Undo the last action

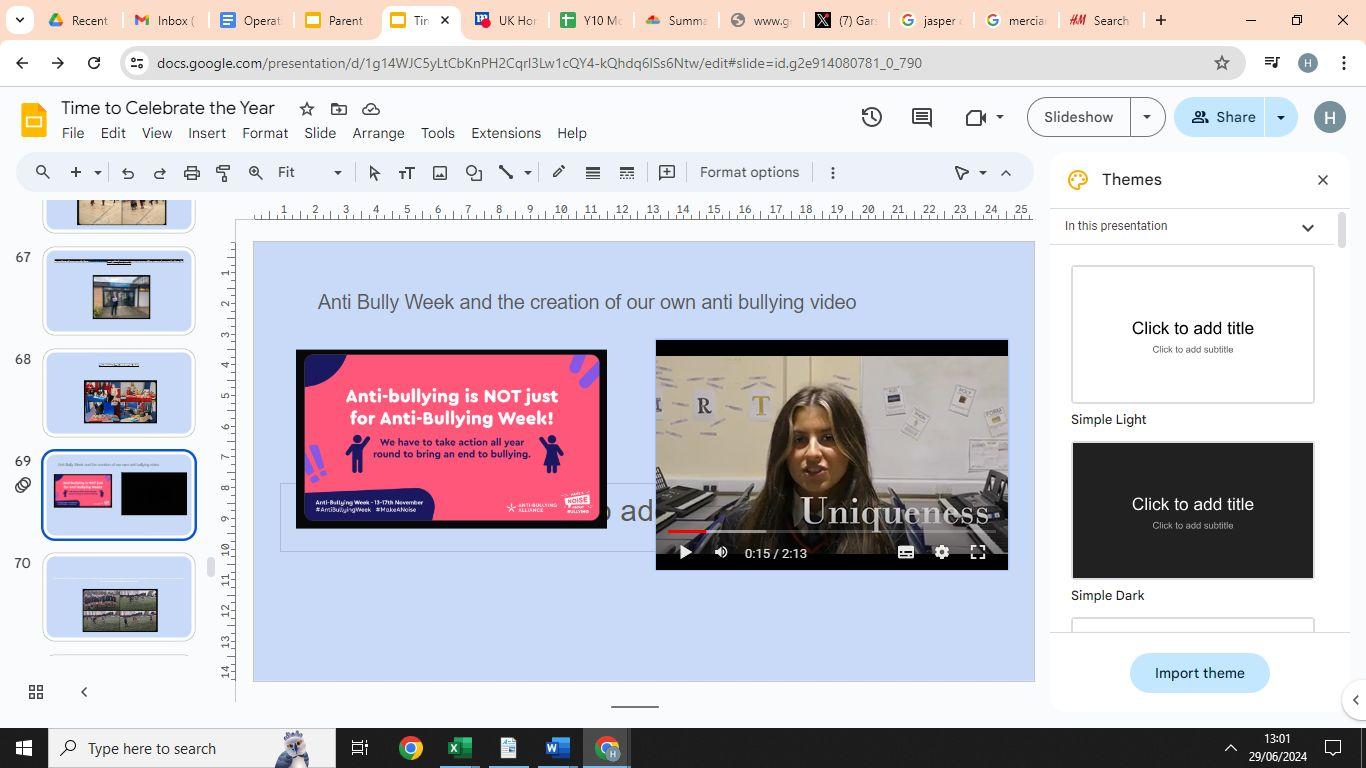[x=128, y=173]
